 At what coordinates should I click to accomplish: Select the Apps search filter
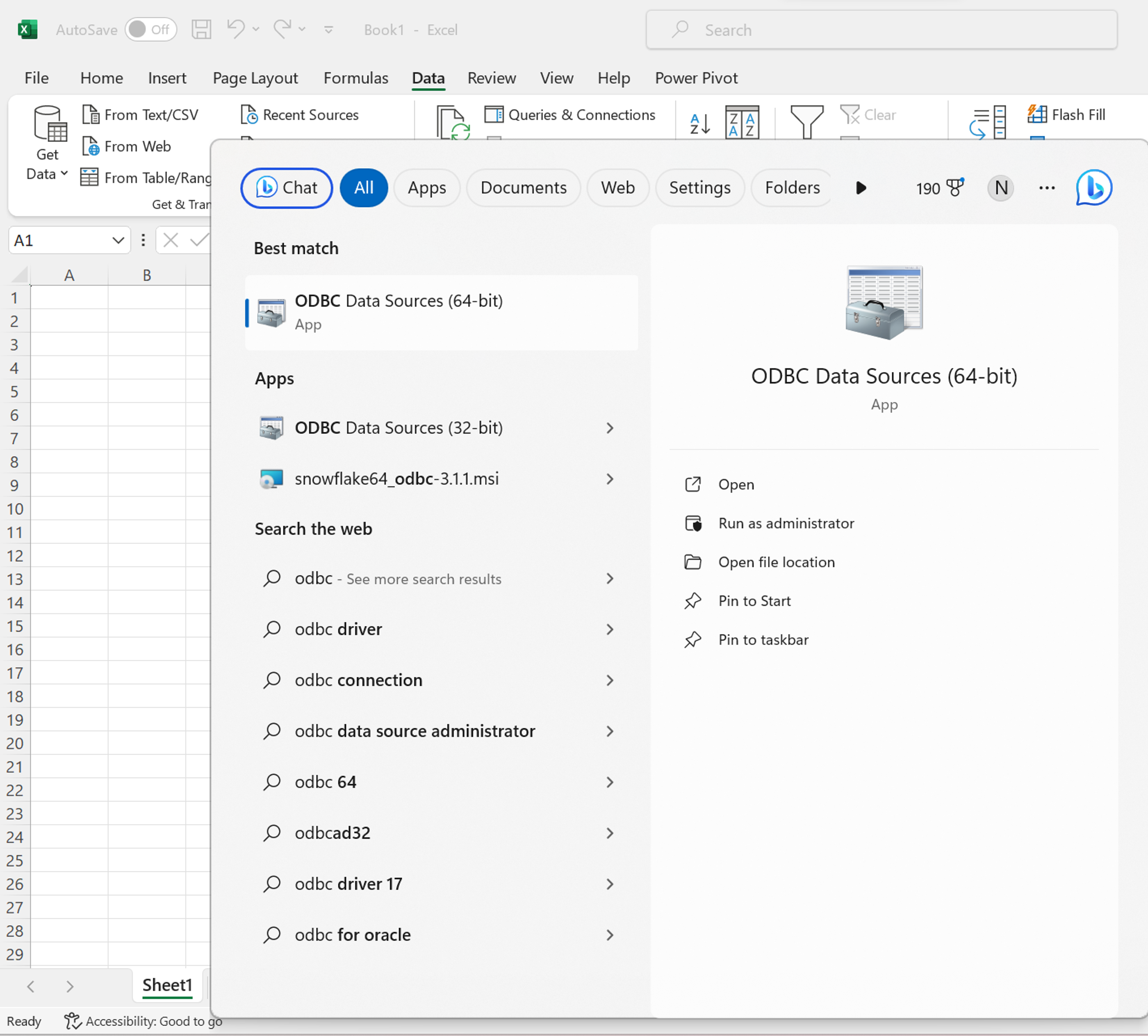(x=427, y=188)
